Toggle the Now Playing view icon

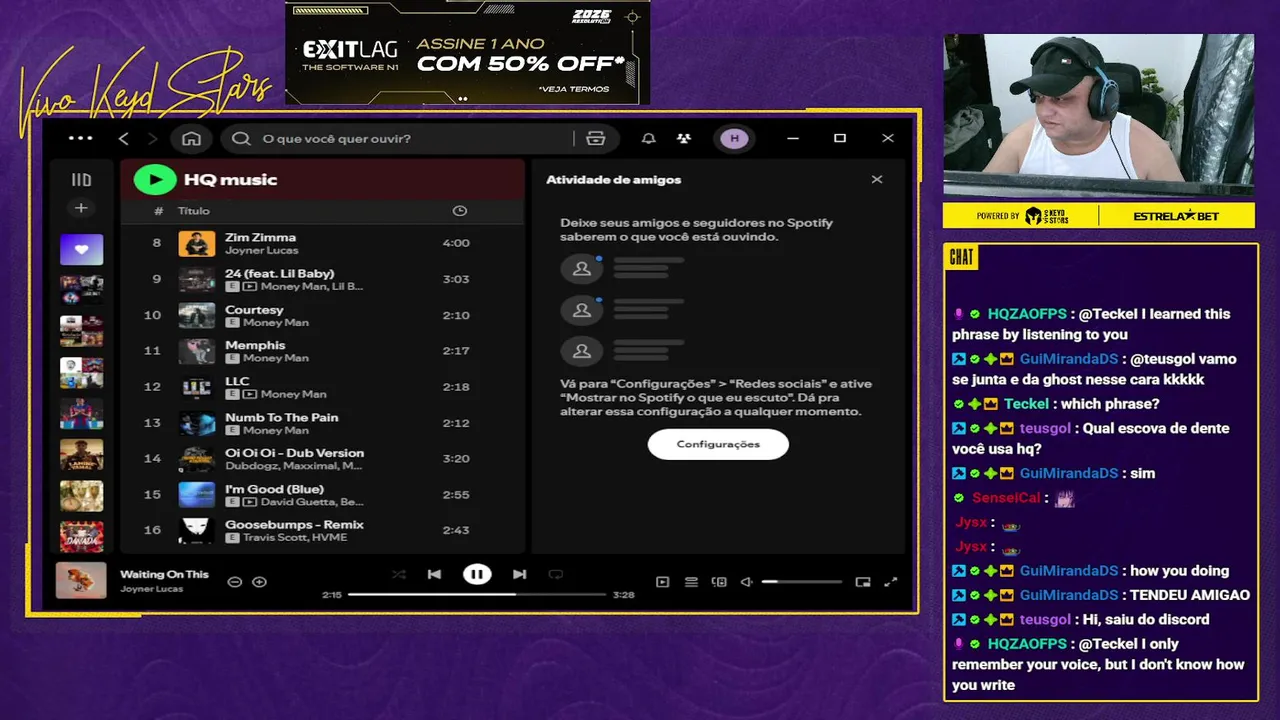click(662, 582)
